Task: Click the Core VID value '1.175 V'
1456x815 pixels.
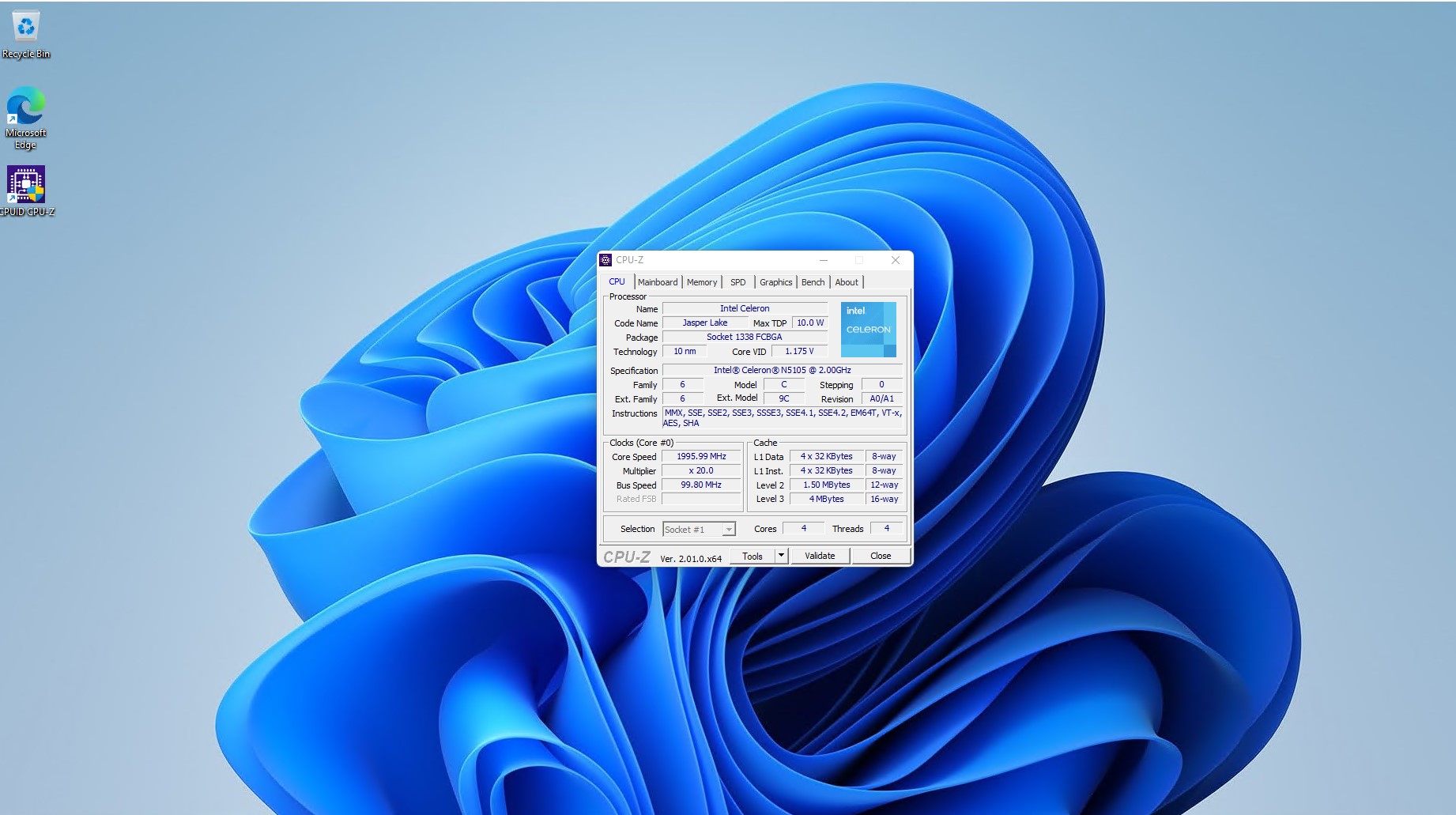Action: 799,351
